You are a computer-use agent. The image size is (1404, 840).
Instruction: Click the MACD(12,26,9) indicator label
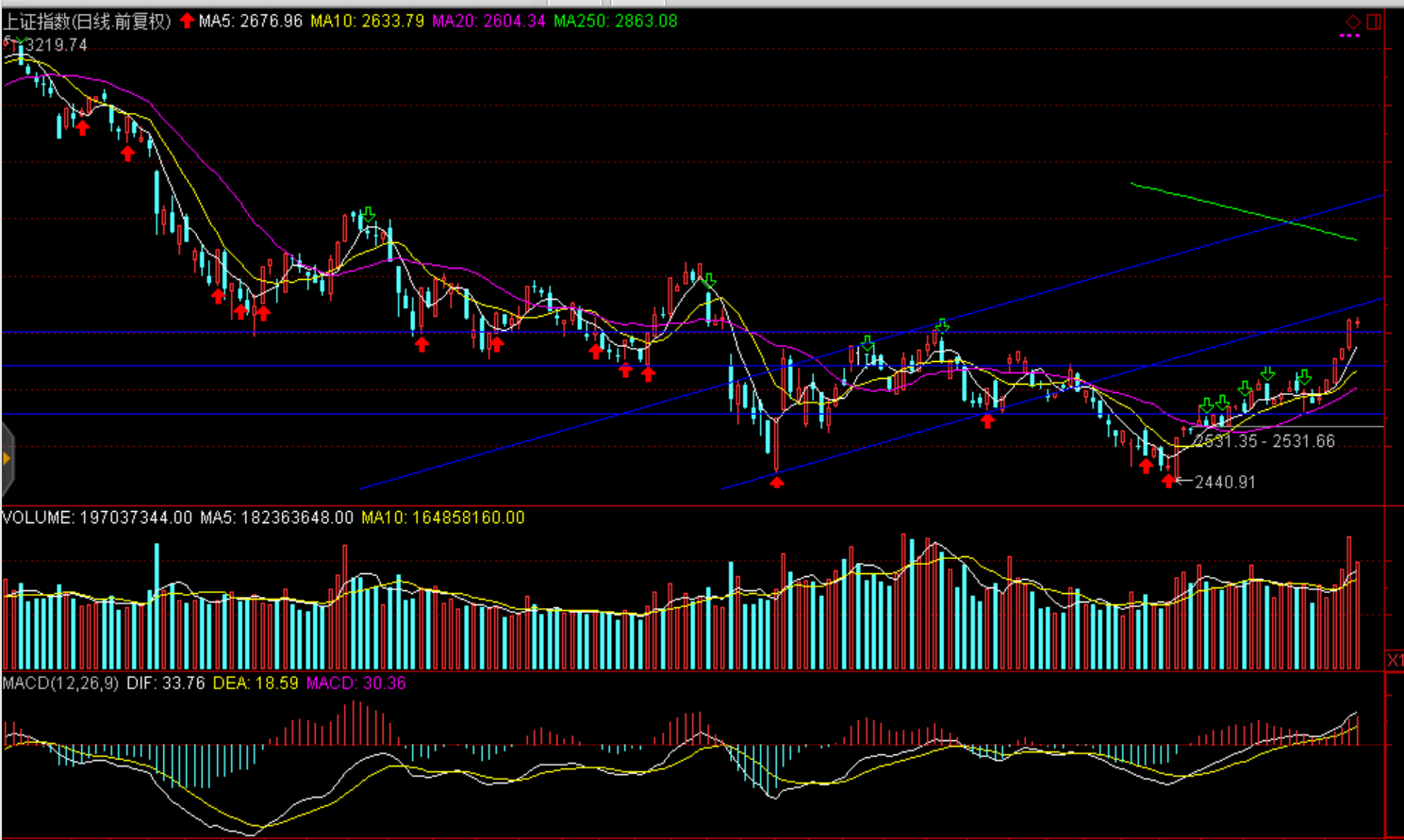60,683
